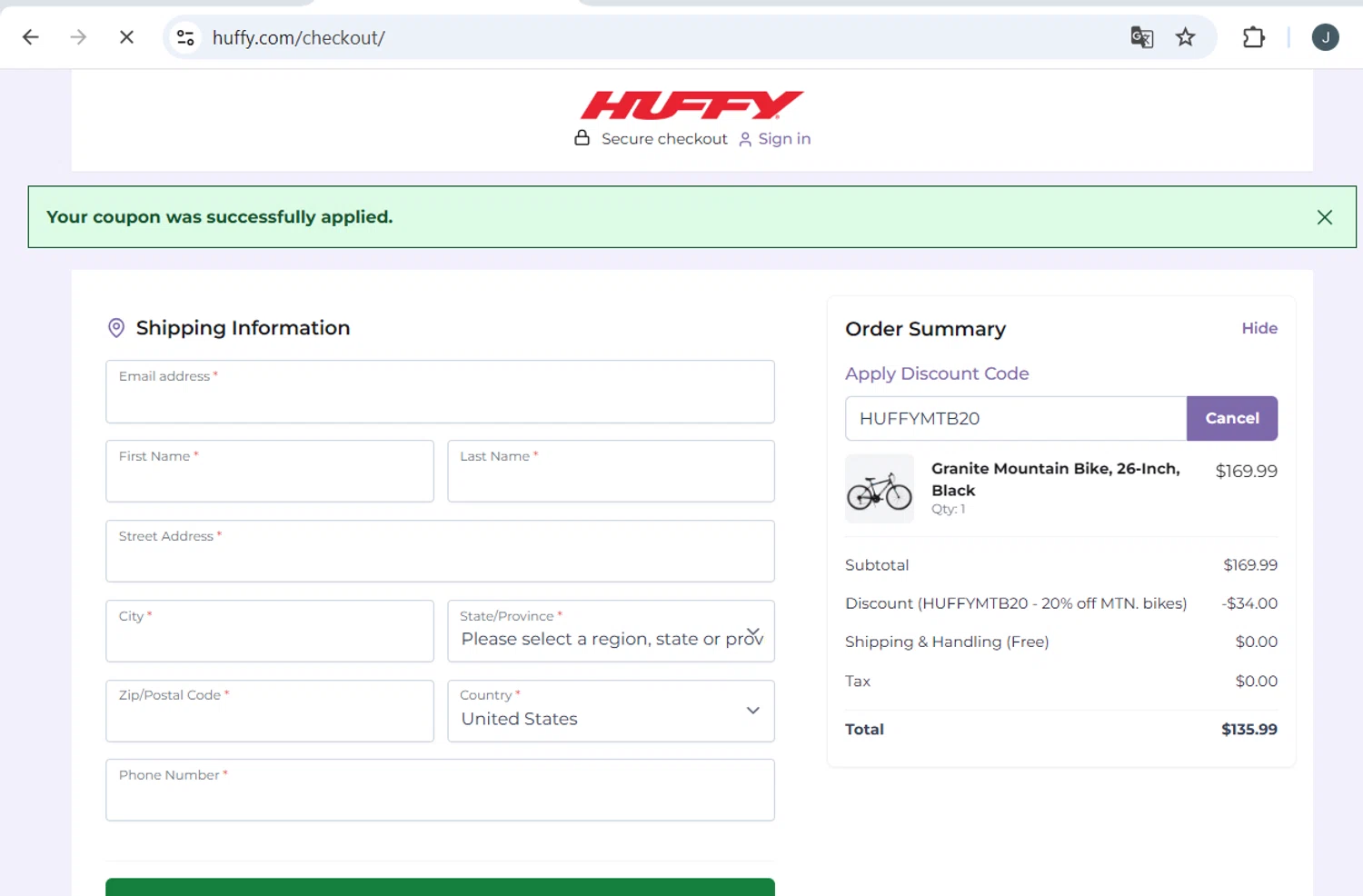Image resolution: width=1363 pixels, height=896 pixels.
Task: Click the Phone Number field
Action: tap(440, 790)
